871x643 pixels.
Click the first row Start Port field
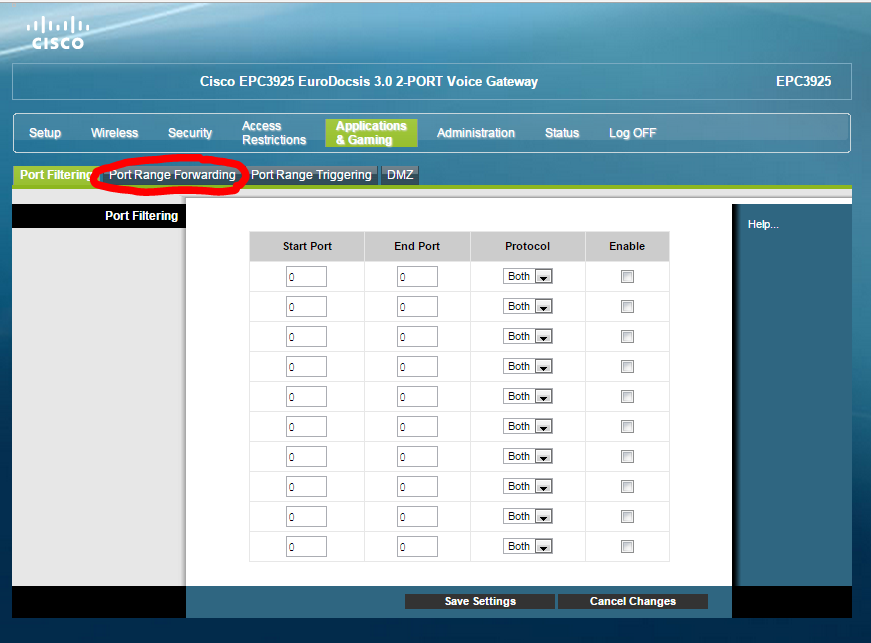point(306,277)
